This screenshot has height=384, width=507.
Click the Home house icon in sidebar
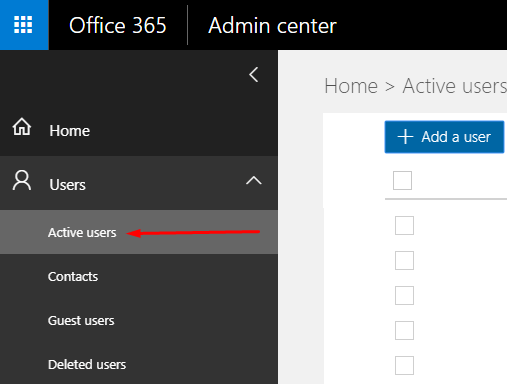(22, 127)
